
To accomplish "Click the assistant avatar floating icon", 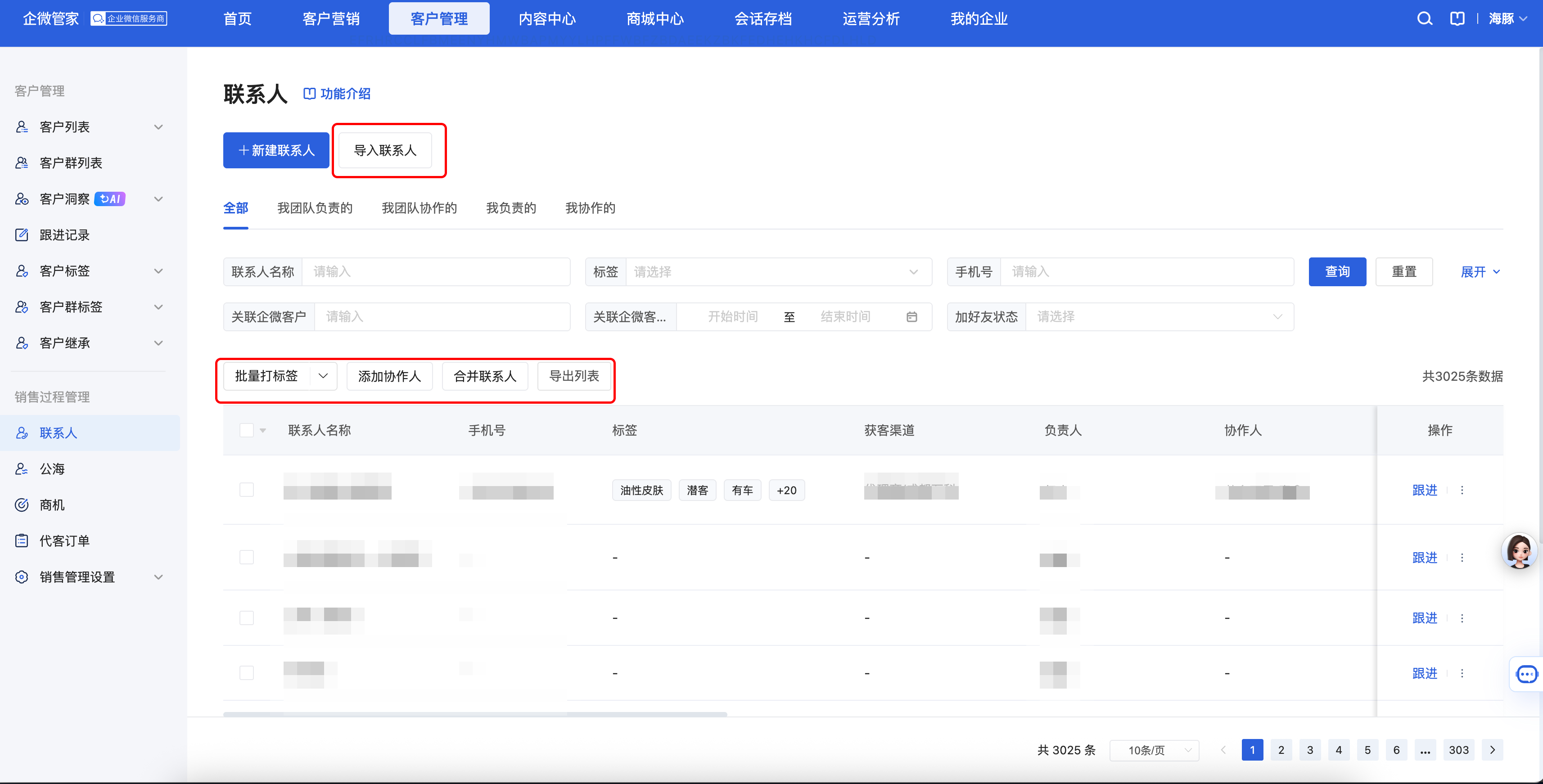I will [x=1519, y=550].
